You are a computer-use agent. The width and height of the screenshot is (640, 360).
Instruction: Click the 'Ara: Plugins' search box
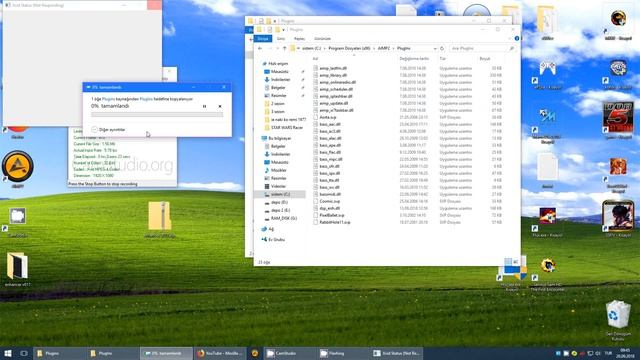482,48
